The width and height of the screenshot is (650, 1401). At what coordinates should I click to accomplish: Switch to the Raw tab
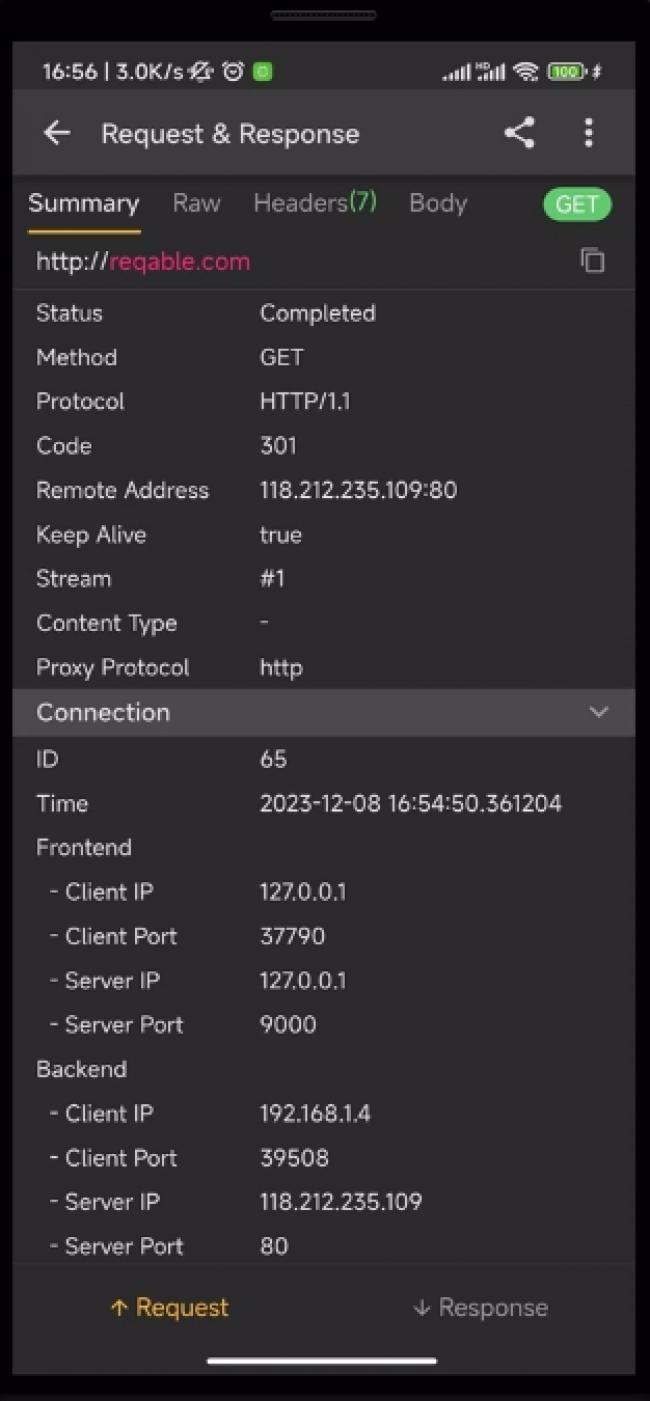click(x=196, y=203)
